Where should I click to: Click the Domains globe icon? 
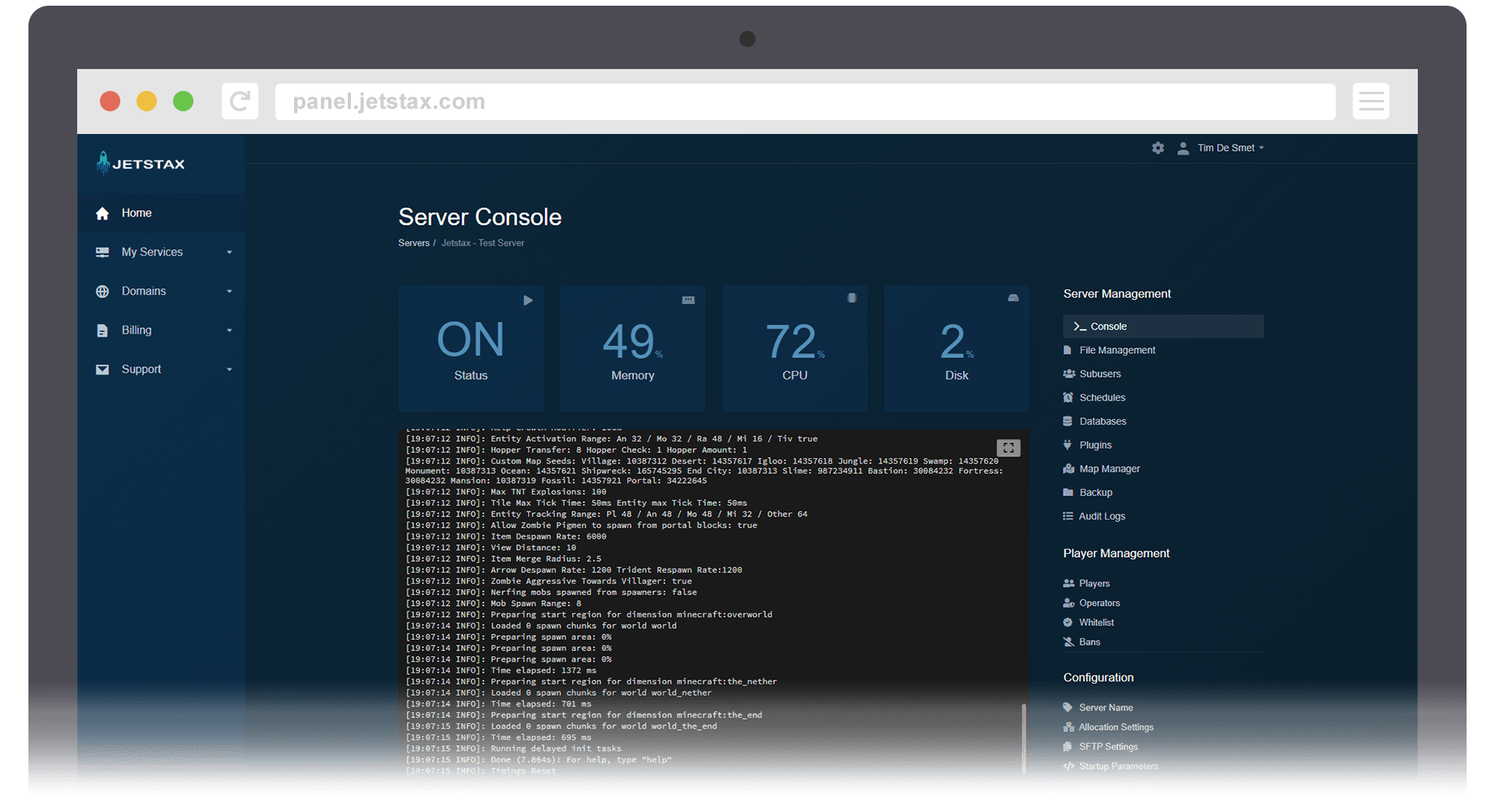click(102, 292)
